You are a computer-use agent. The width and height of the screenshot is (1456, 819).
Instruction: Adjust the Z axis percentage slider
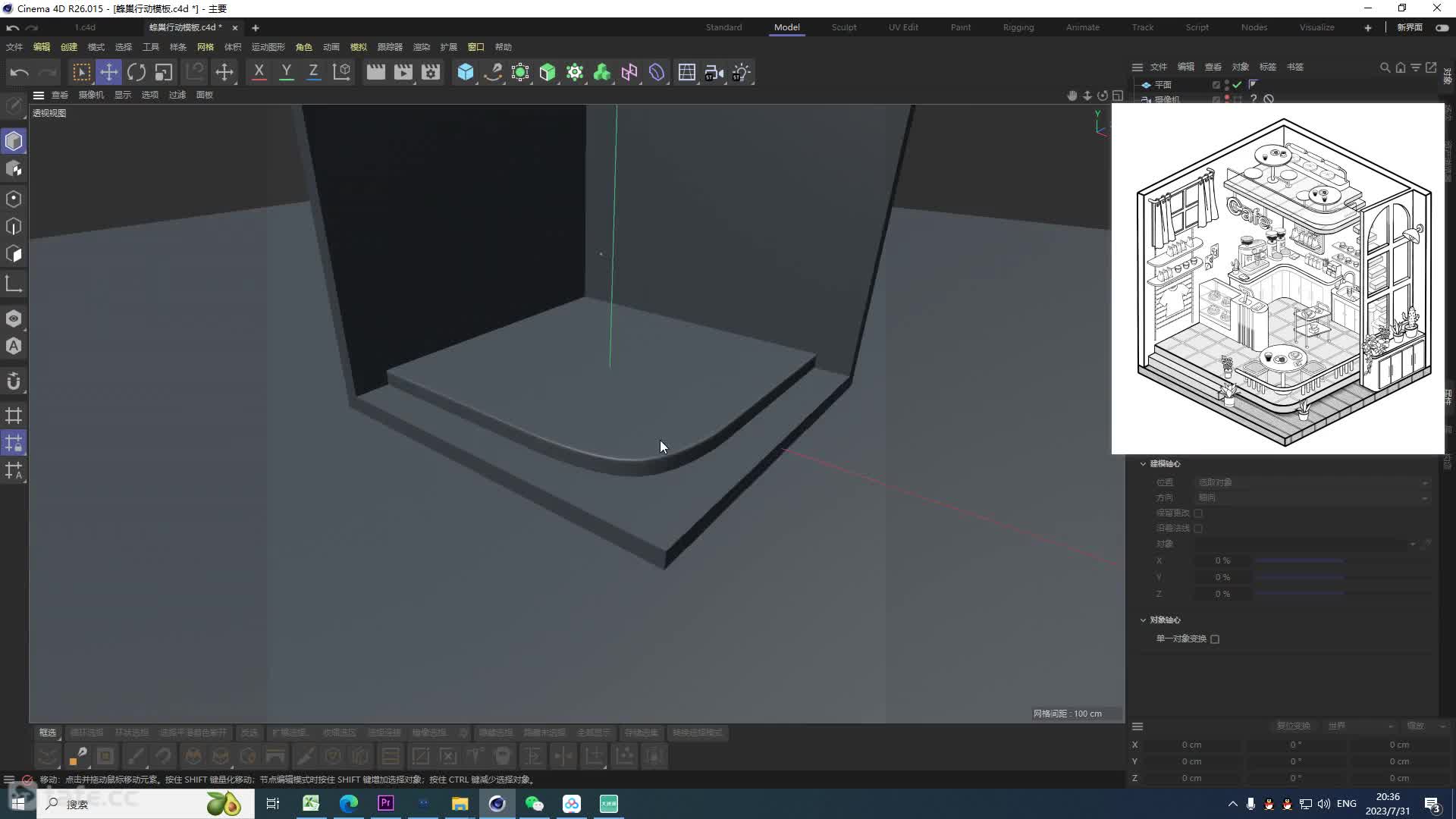click(1342, 595)
